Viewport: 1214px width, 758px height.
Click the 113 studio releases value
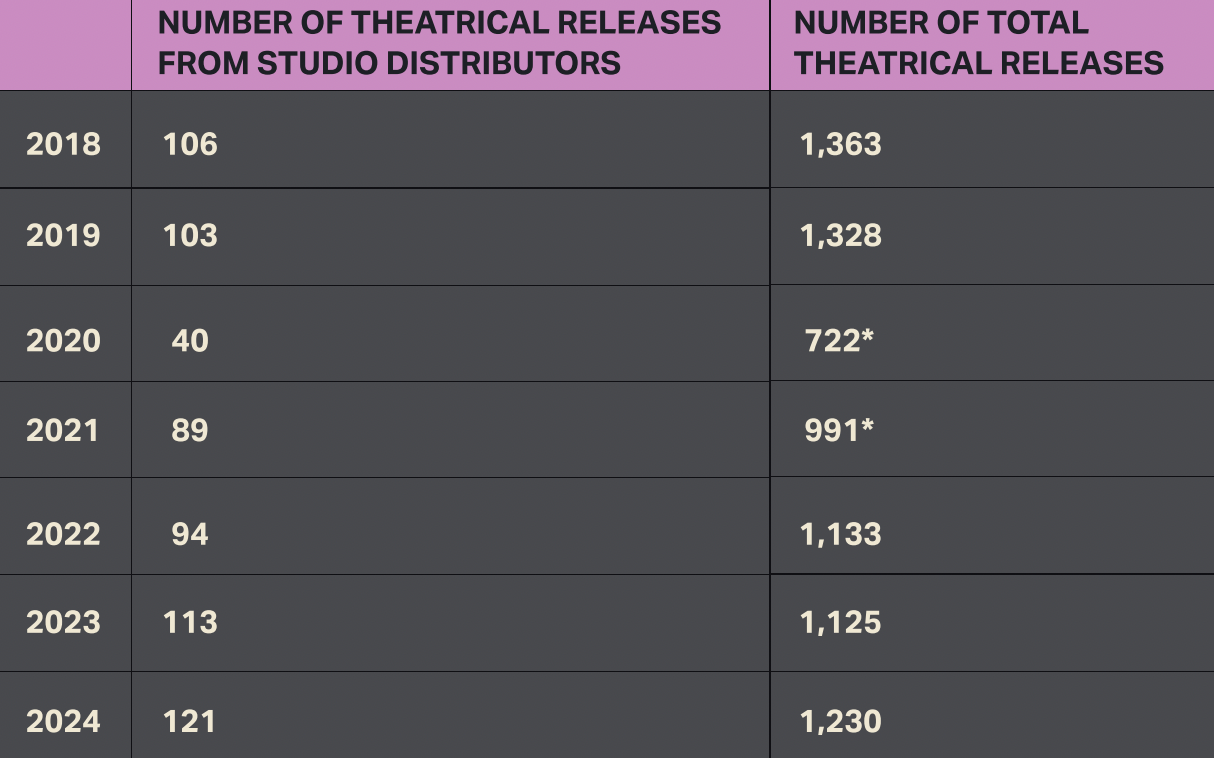190,622
